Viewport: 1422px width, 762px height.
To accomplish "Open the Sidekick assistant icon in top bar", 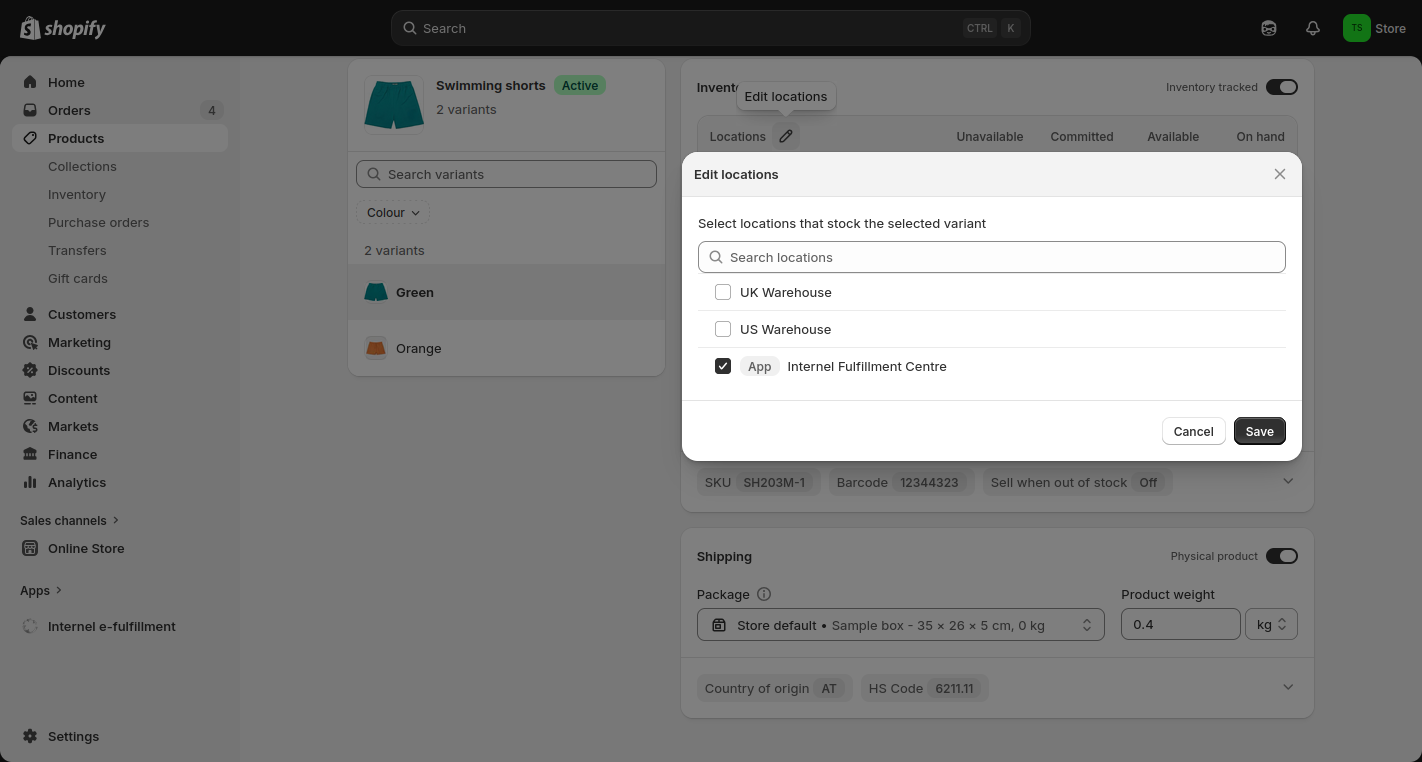I will tap(1269, 28).
